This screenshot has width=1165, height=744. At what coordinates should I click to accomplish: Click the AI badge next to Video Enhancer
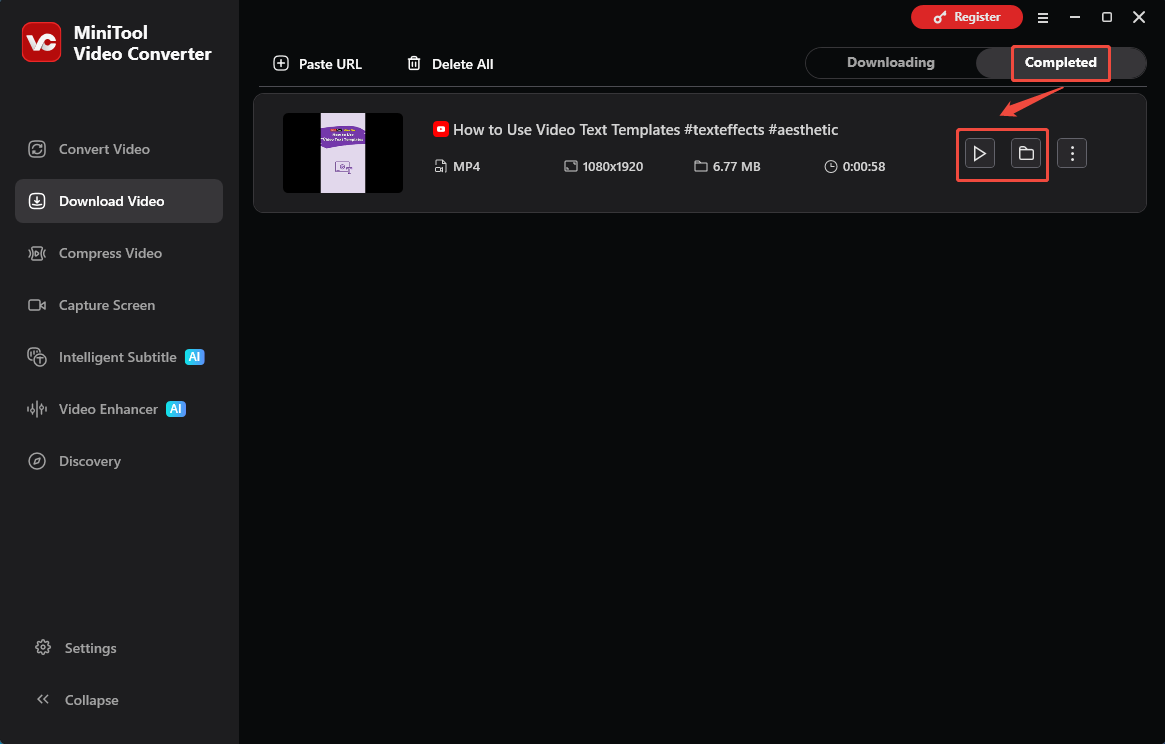pos(176,409)
